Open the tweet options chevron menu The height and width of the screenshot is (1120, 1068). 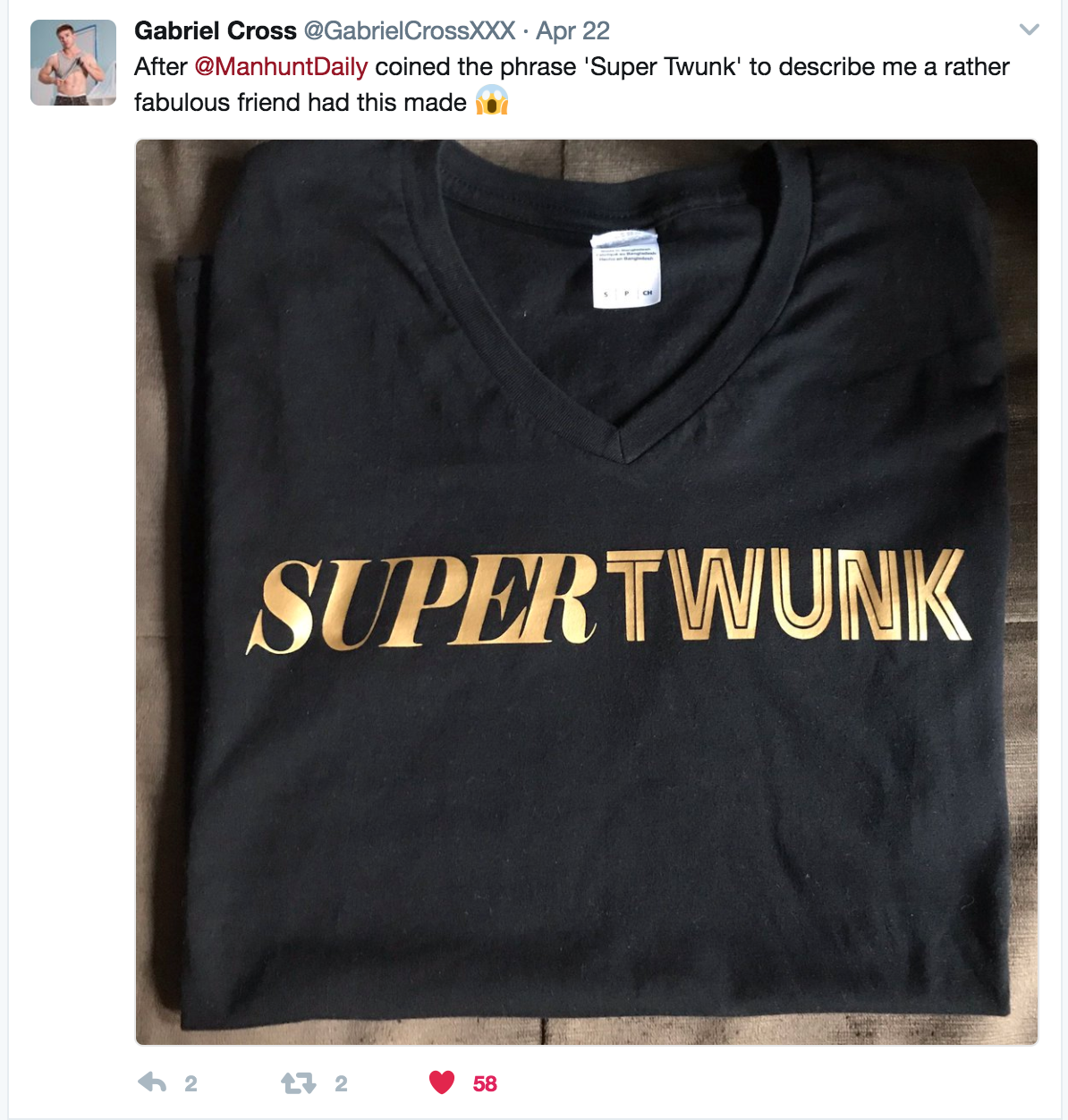pos(1030,30)
